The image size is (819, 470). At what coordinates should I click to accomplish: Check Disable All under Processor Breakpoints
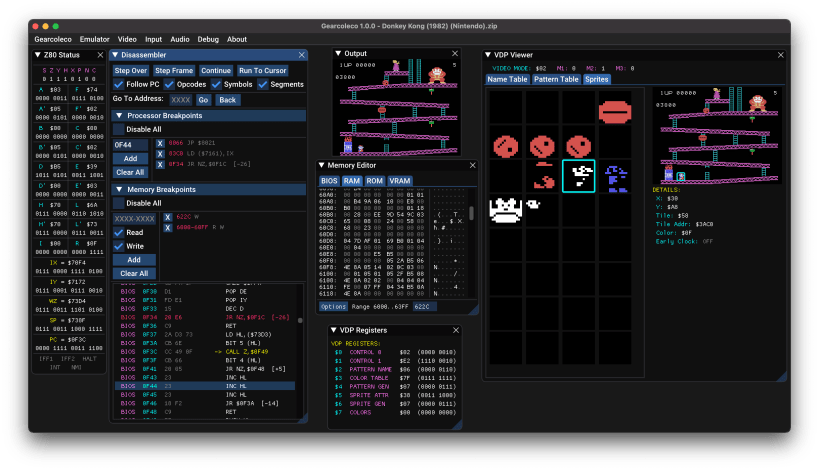119,129
